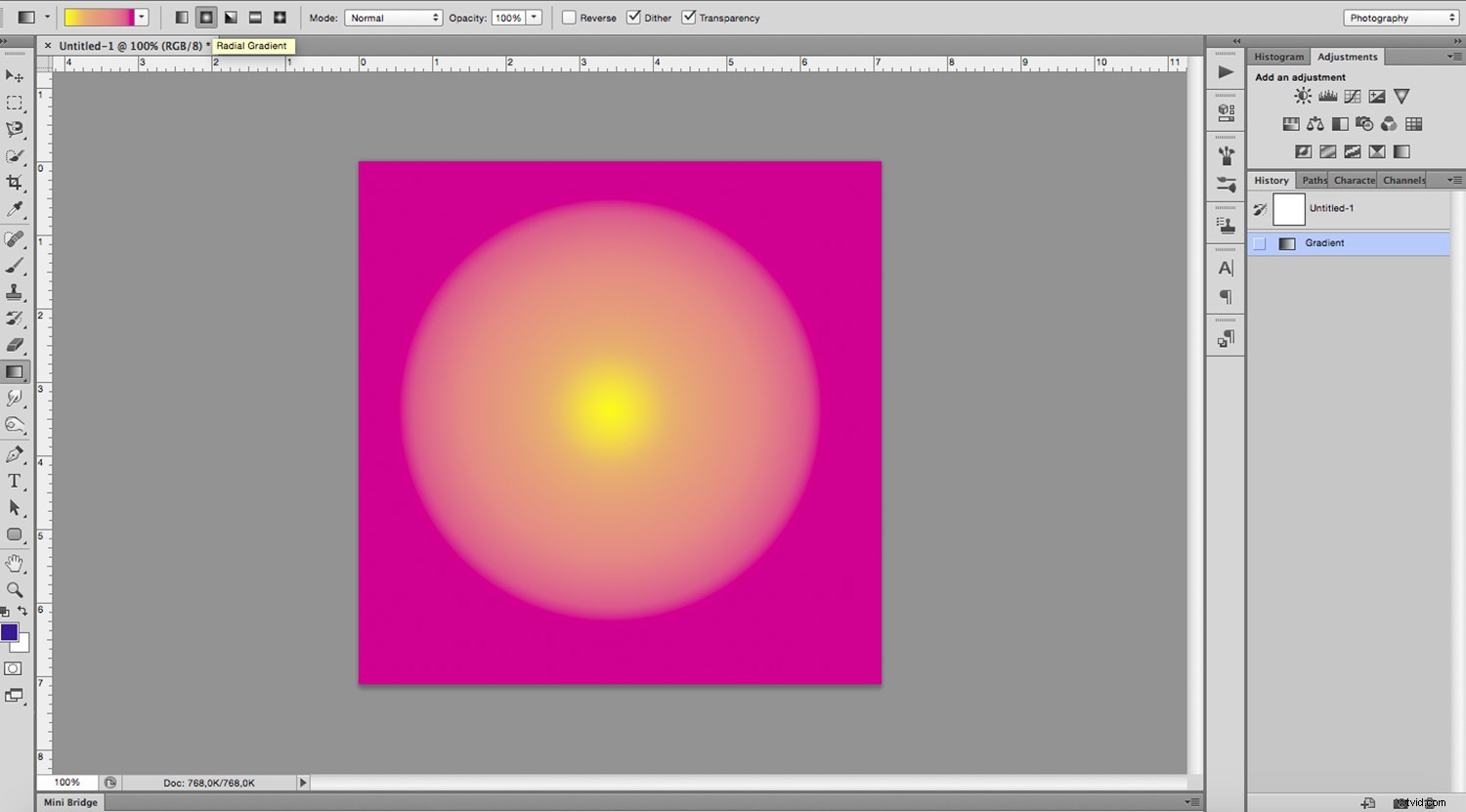Viewport: 1466px width, 812px height.
Task: Select the Zoom tool
Action: [x=15, y=589]
